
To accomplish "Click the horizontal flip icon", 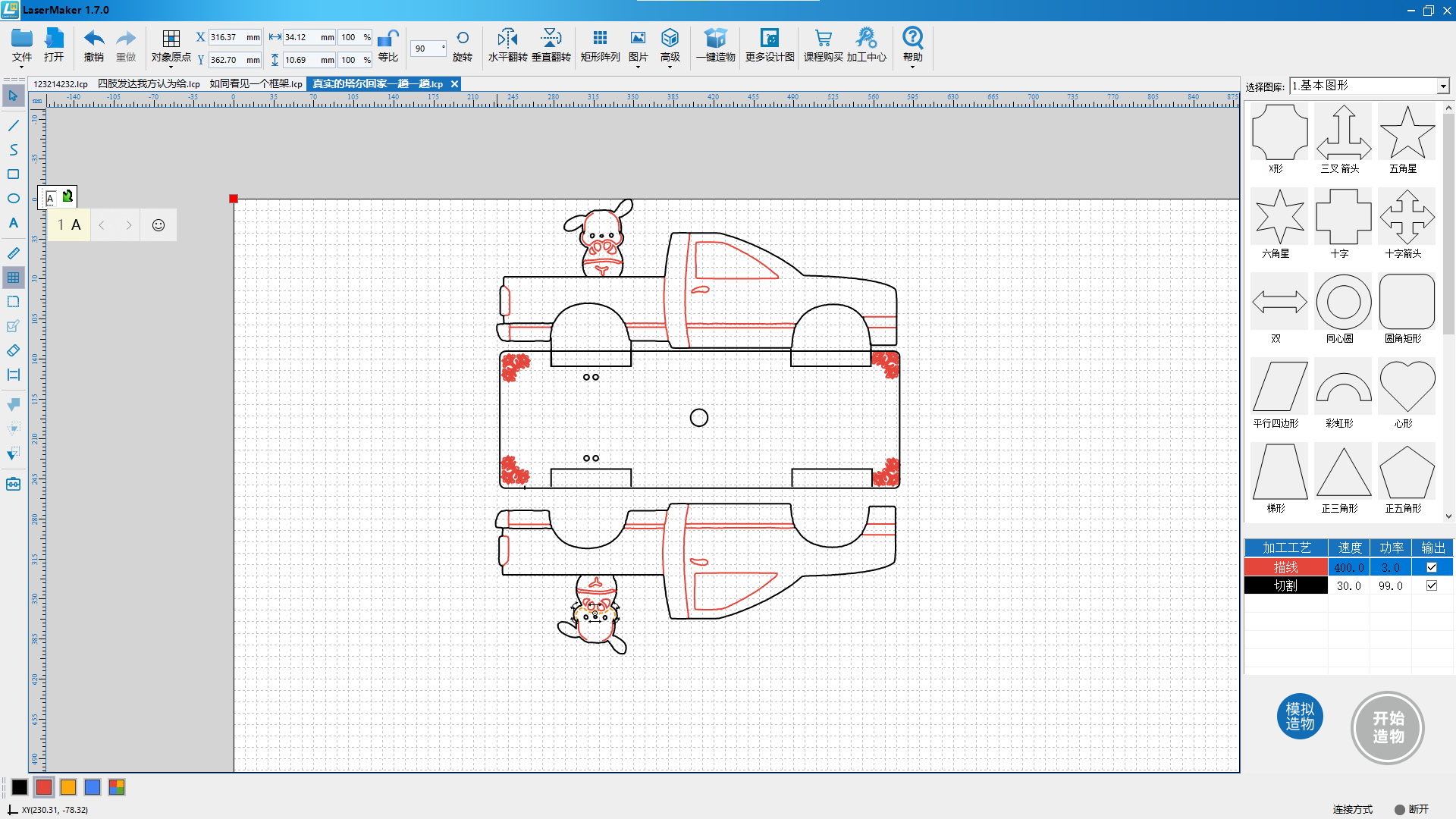I will pos(507,38).
